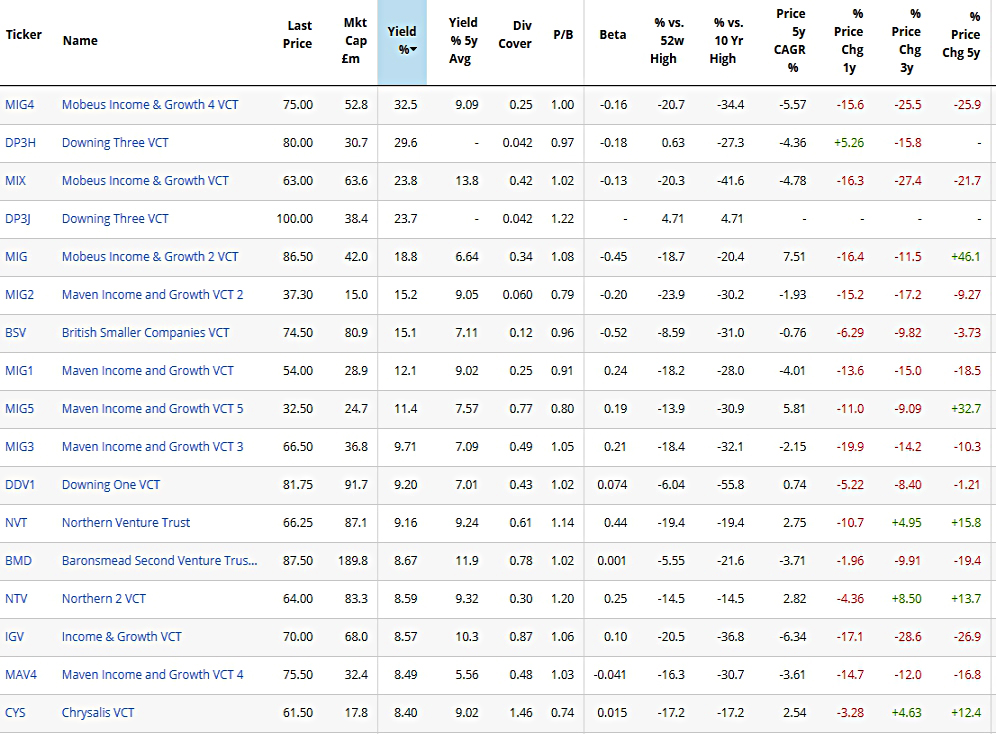Select DP3J last price 100.00
Screen dimensions: 996x734
click(x=295, y=219)
